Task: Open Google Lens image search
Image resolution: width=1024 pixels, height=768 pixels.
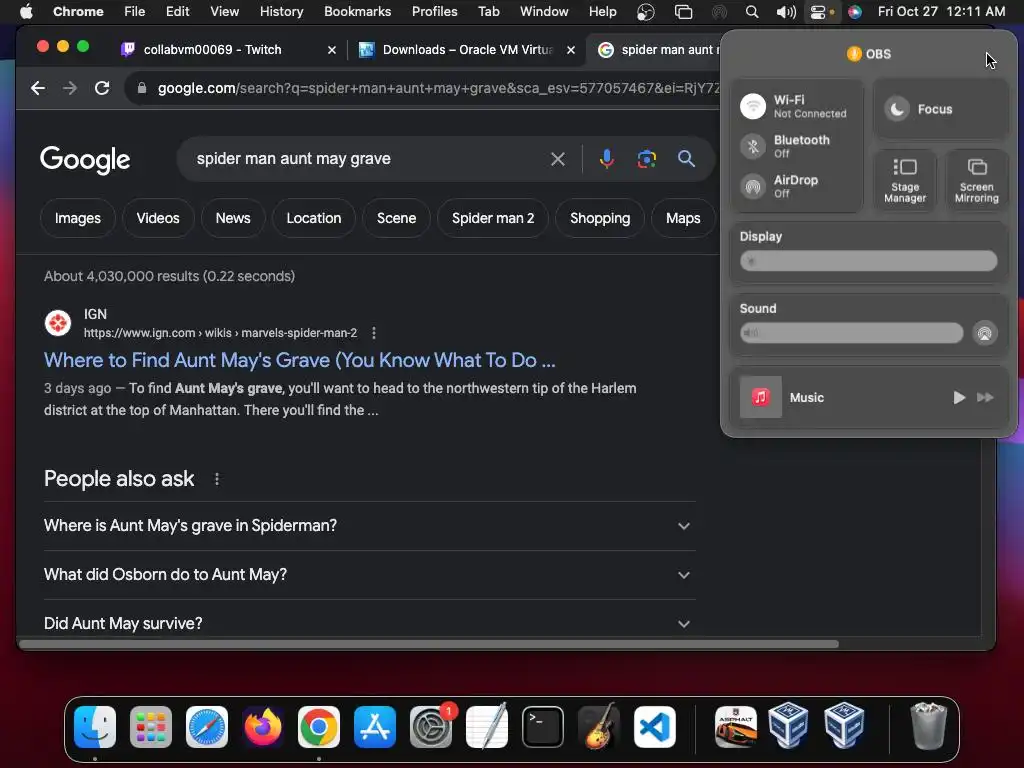Action: (x=647, y=159)
